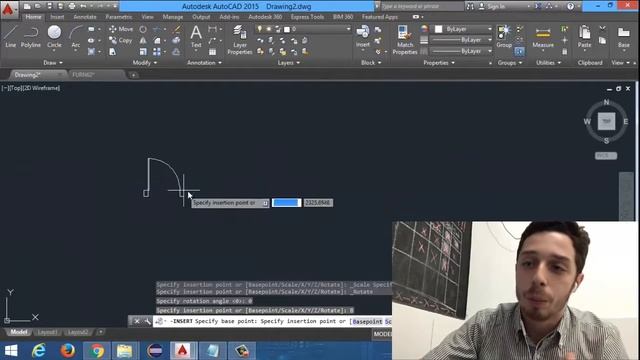Image resolution: width=640 pixels, height=360 pixels.
Task: Click the Measure utility
Action: (x=543, y=38)
